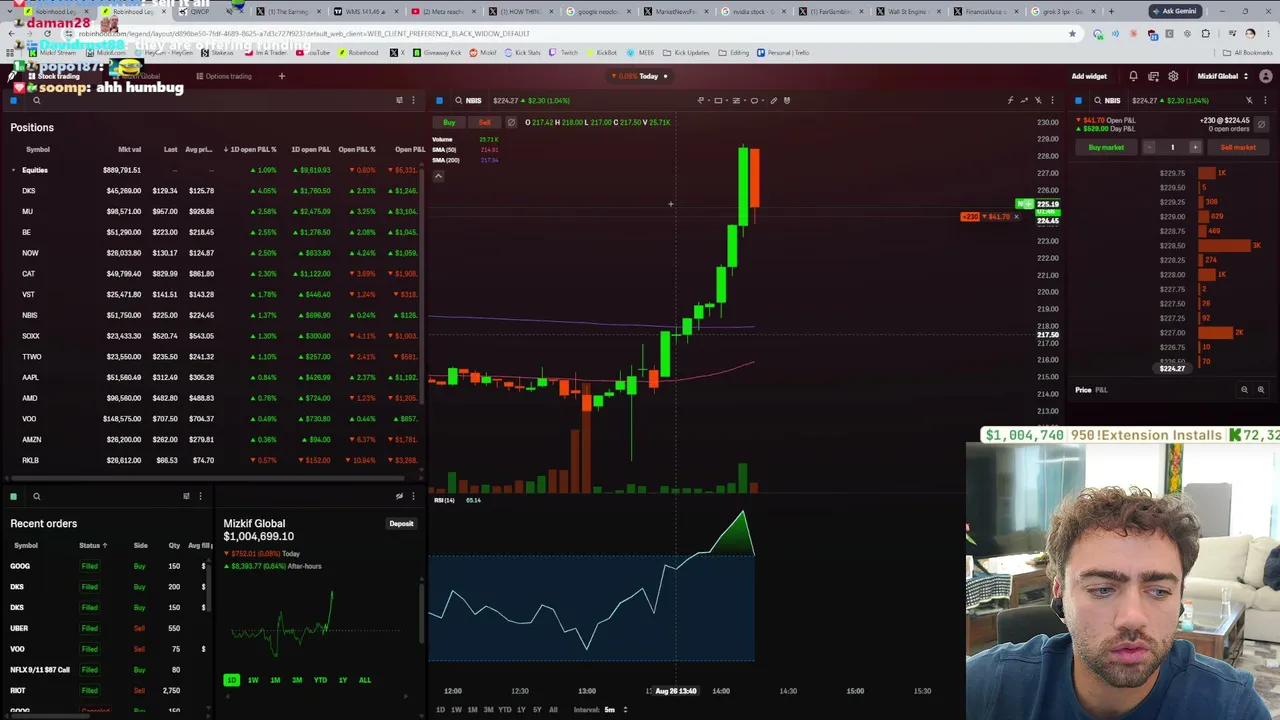Open the Today P&L pill dropdown
The image size is (1280, 720).
point(642,76)
